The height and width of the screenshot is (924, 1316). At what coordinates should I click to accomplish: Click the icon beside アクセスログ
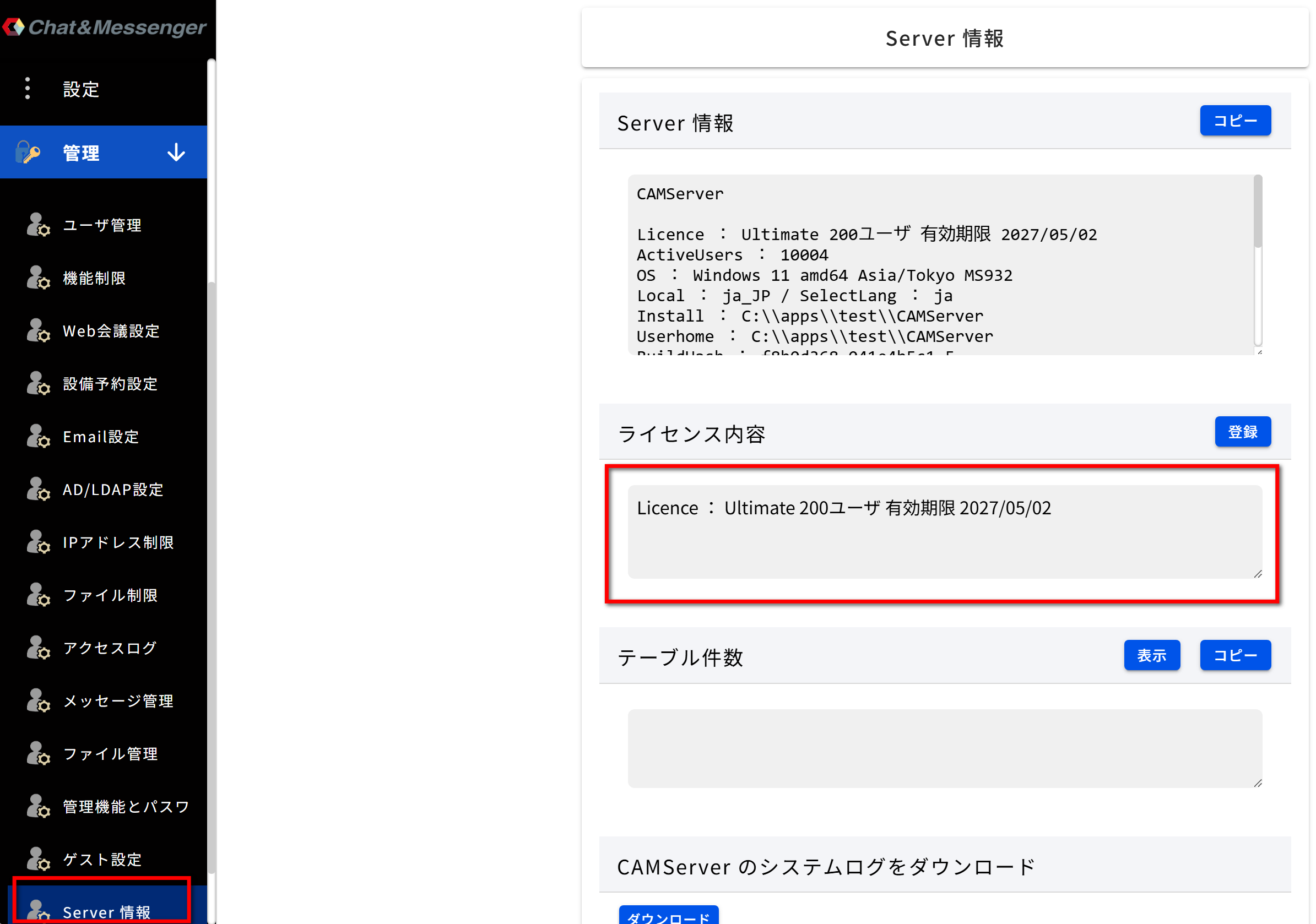[x=38, y=648]
